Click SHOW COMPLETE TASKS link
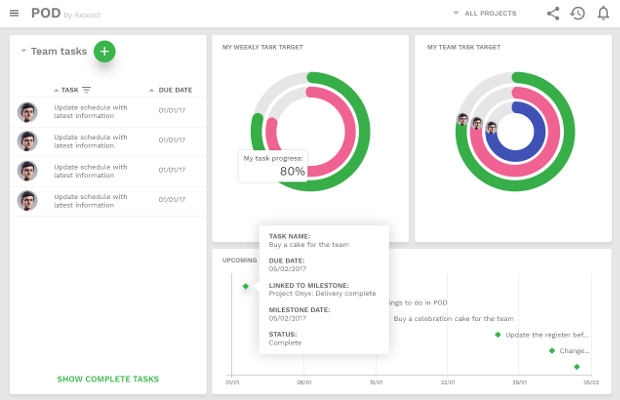The width and height of the screenshot is (620, 400). 108,379
